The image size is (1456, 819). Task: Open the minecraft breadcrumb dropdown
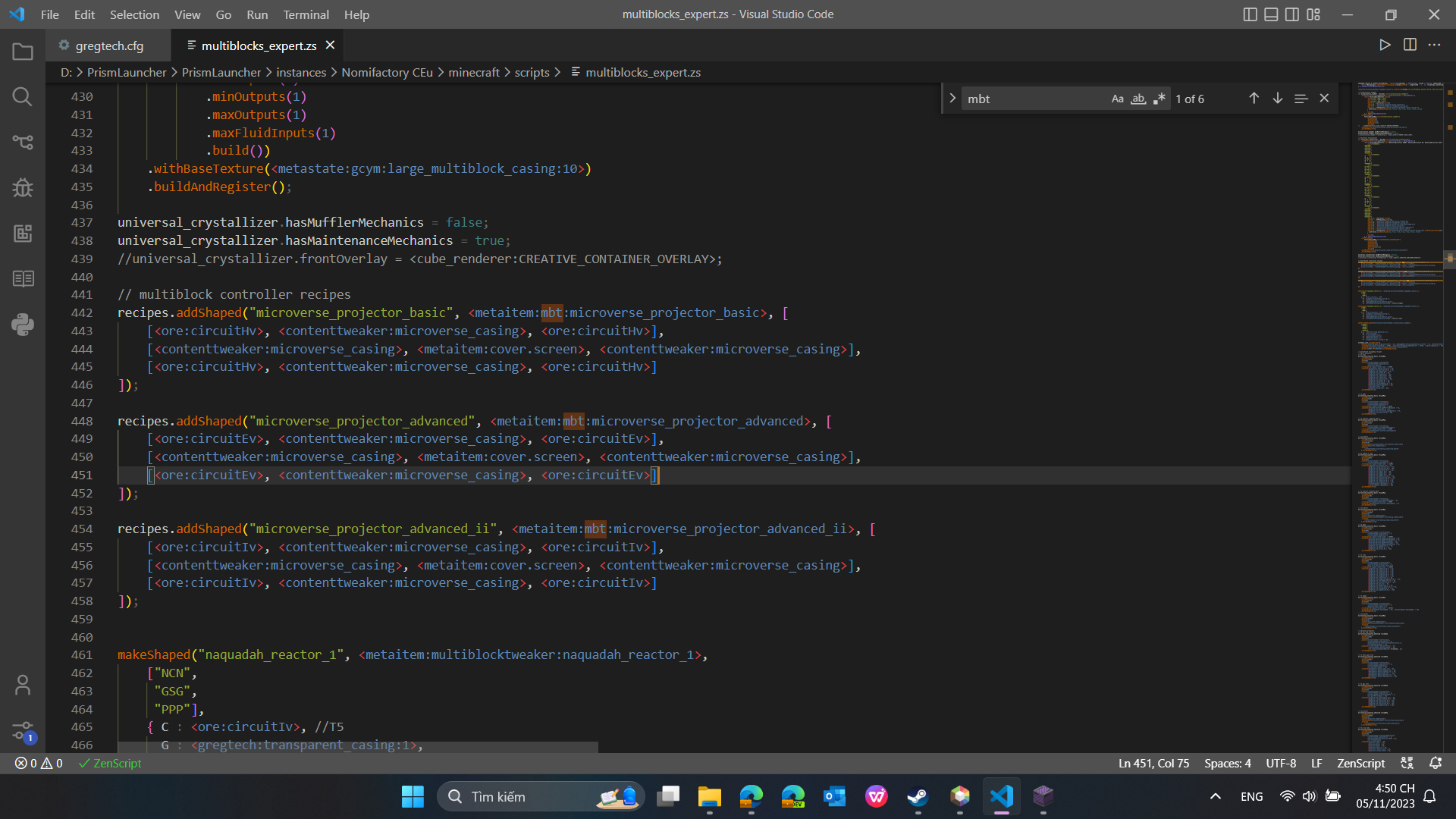[x=473, y=72]
